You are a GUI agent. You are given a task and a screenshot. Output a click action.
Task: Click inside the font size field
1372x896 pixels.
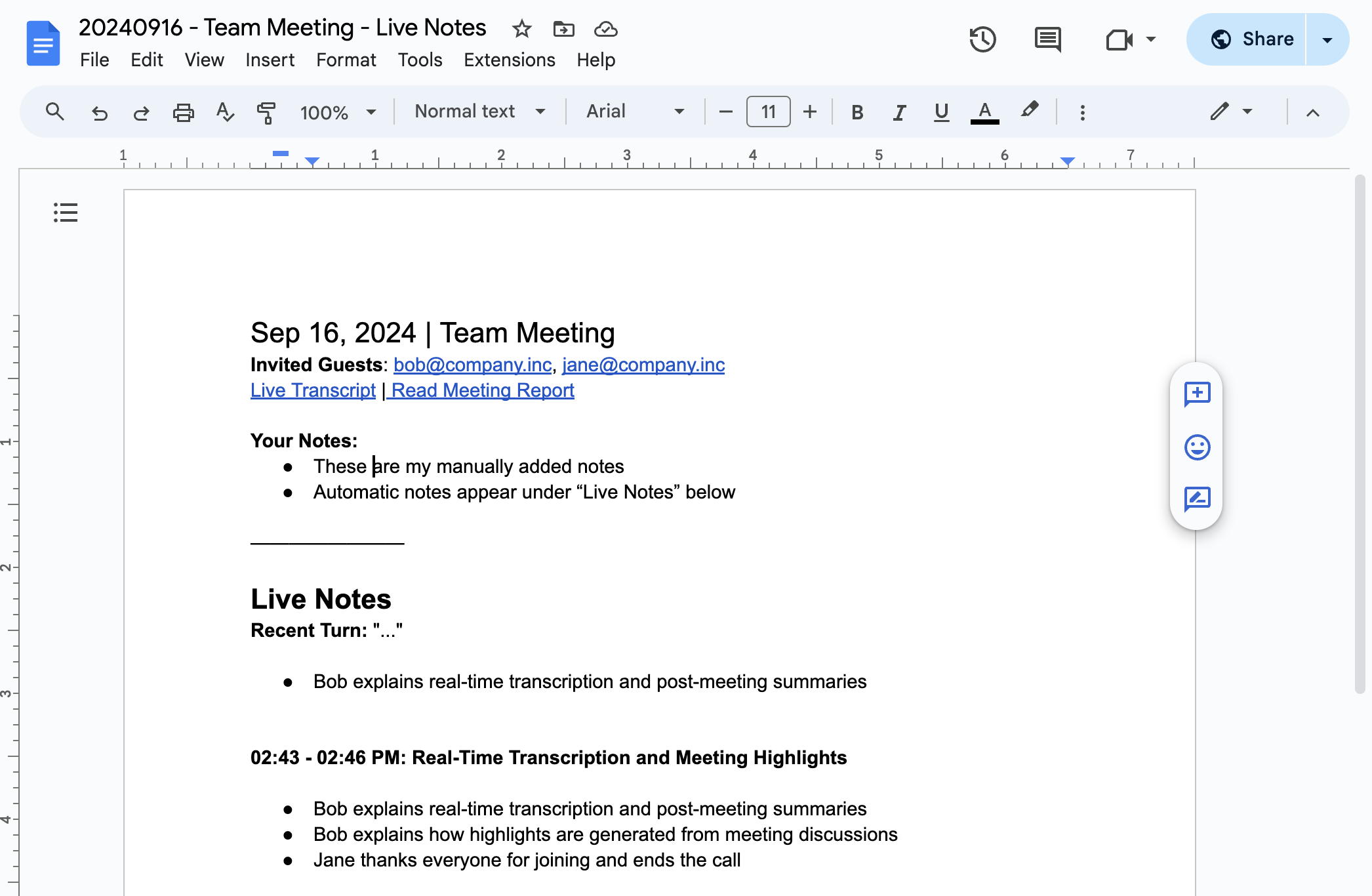click(x=767, y=112)
